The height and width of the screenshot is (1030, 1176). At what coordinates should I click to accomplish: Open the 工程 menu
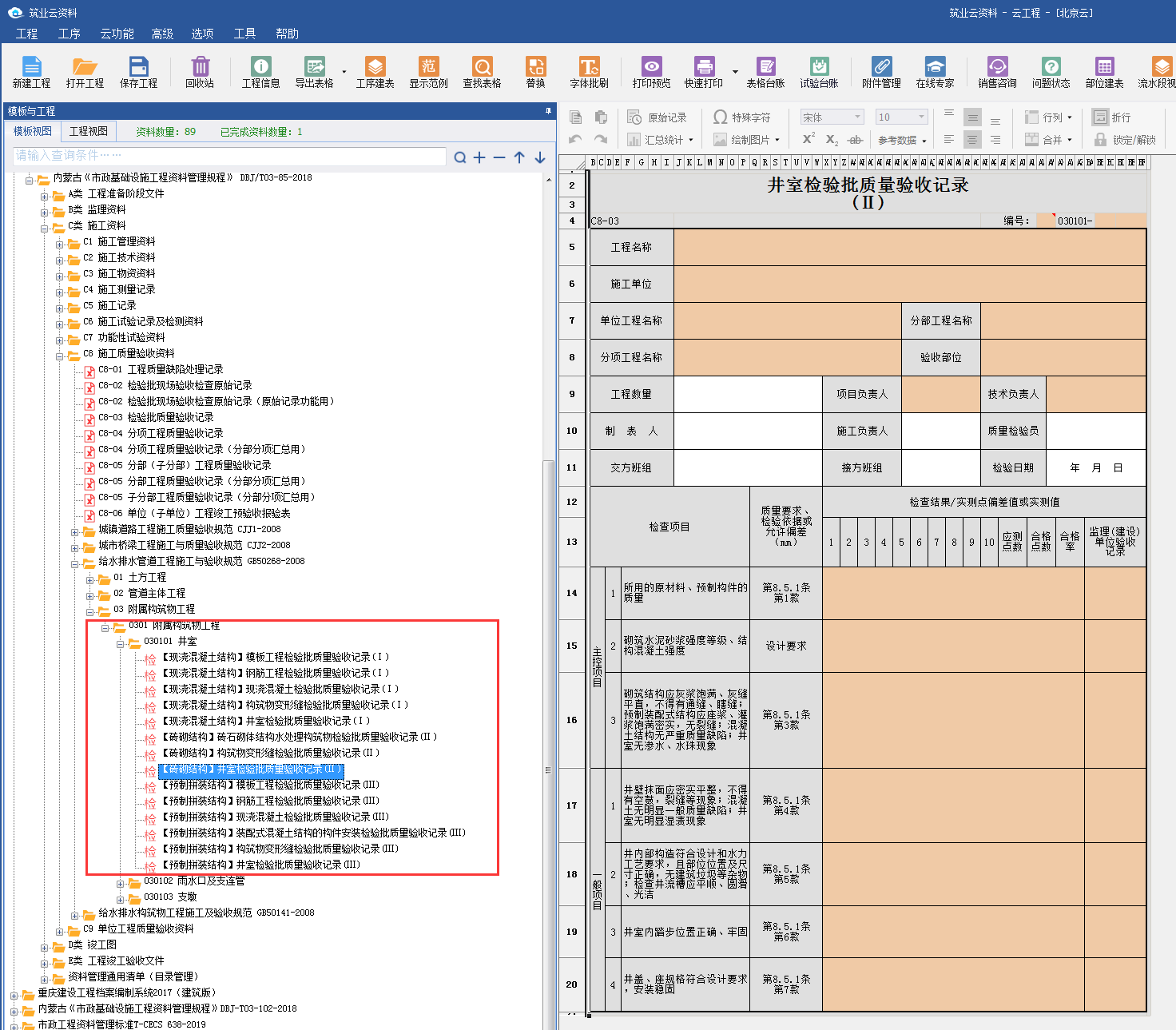[26, 34]
